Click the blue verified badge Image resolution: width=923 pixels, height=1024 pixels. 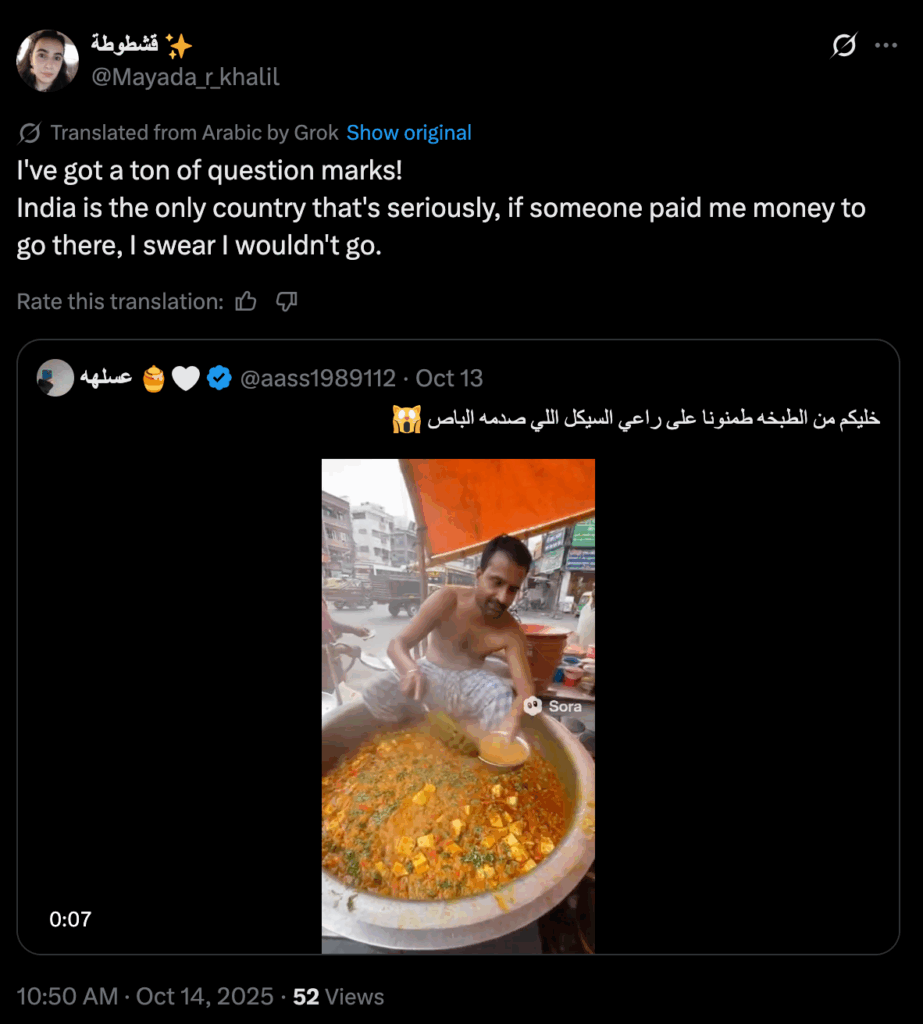click(220, 378)
